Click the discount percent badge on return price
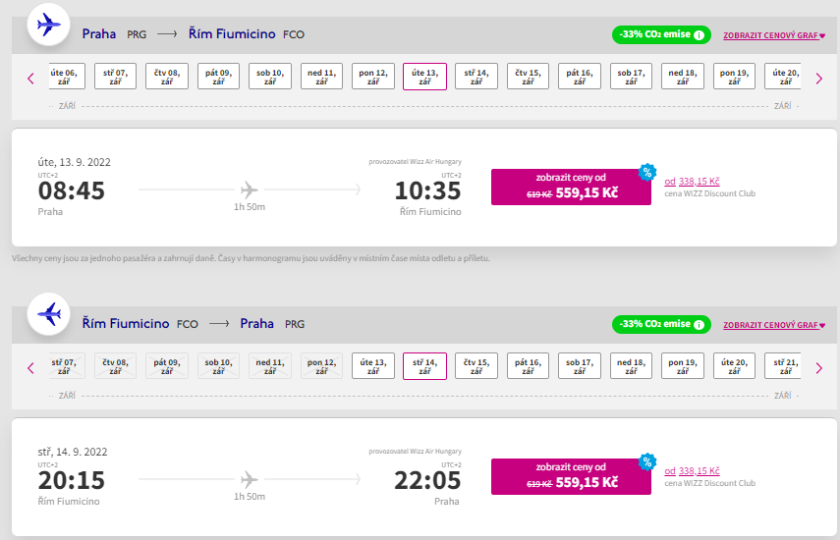Viewport: 840px width, 540px height. (646, 461)
